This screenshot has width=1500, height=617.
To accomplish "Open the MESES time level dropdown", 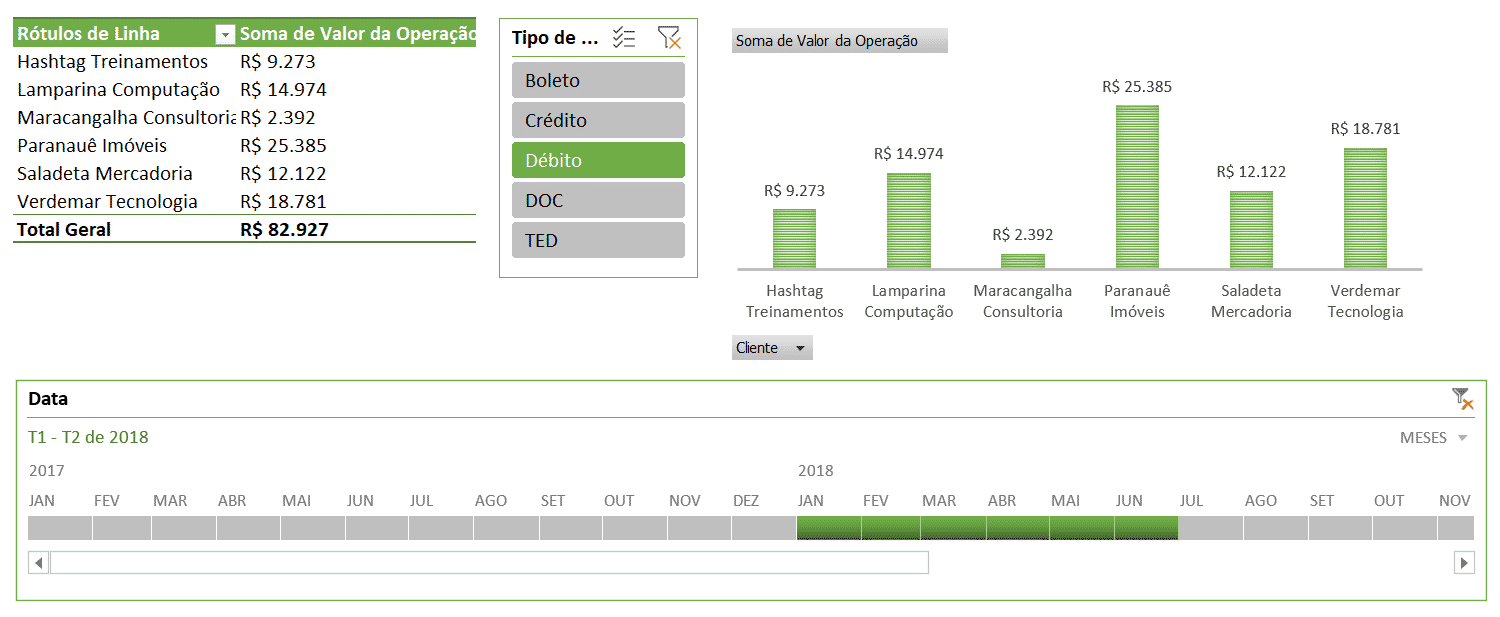I will [x=1434, y=438].
